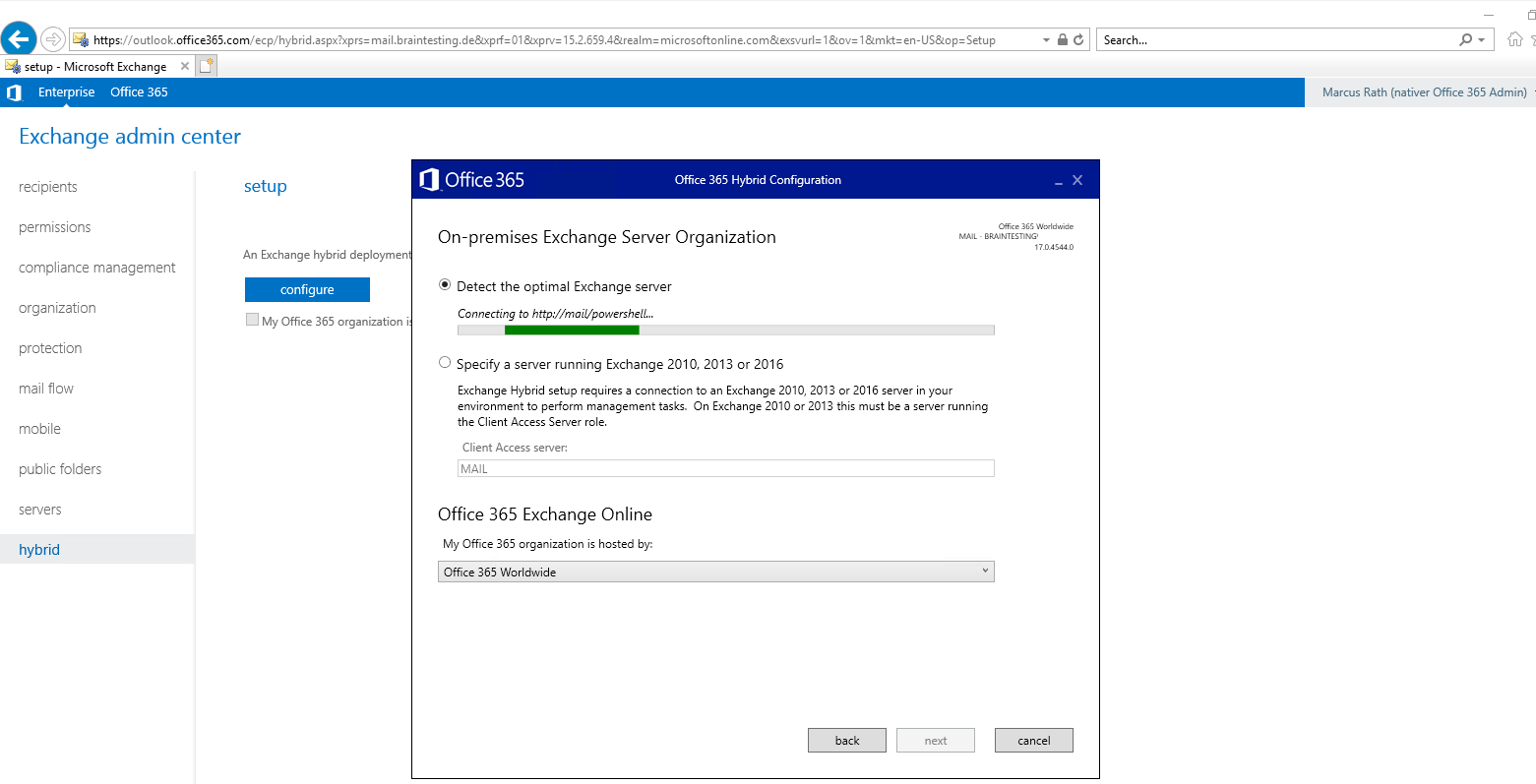
Task: Click the Outlook favicon on the browser tab
Action: pos(13,66)
